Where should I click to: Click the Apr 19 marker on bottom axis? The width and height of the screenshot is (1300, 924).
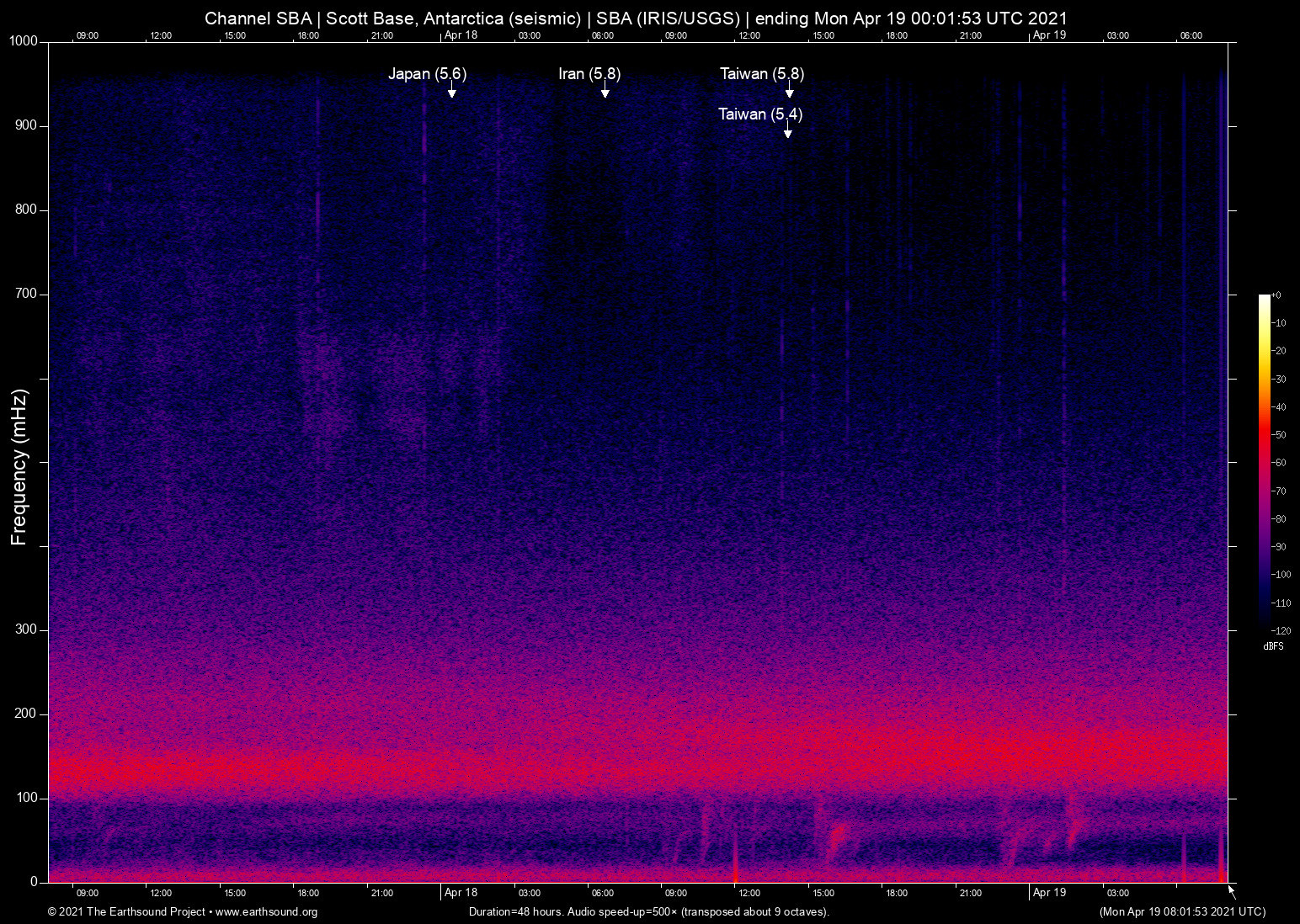pos(1049,893)
